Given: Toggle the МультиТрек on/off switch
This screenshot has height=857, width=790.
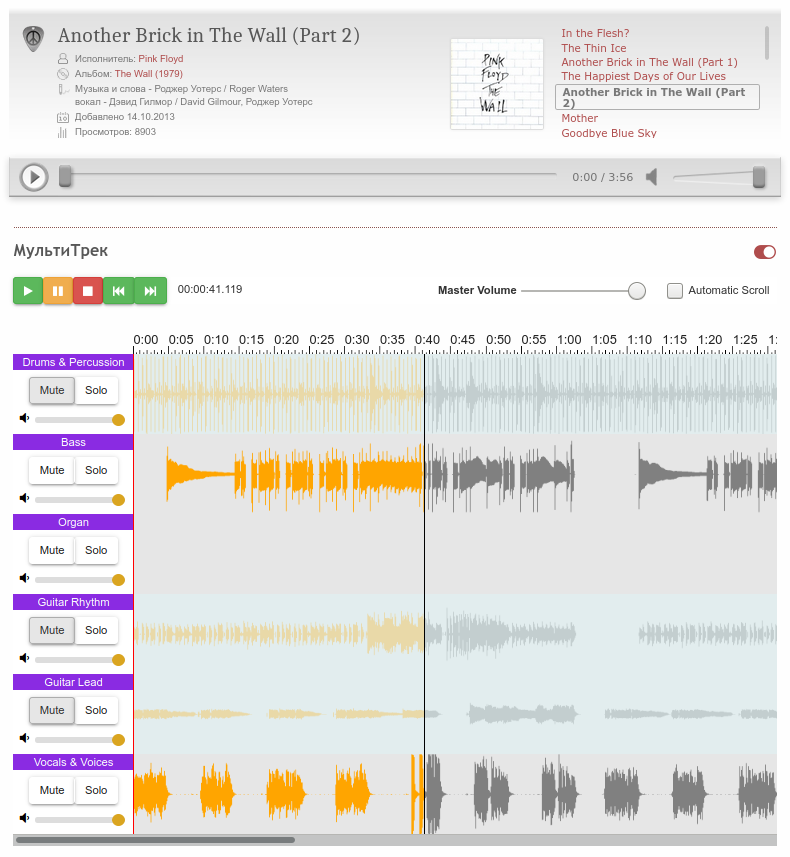Looking at the screenshot, I should (x=764, y=252).
